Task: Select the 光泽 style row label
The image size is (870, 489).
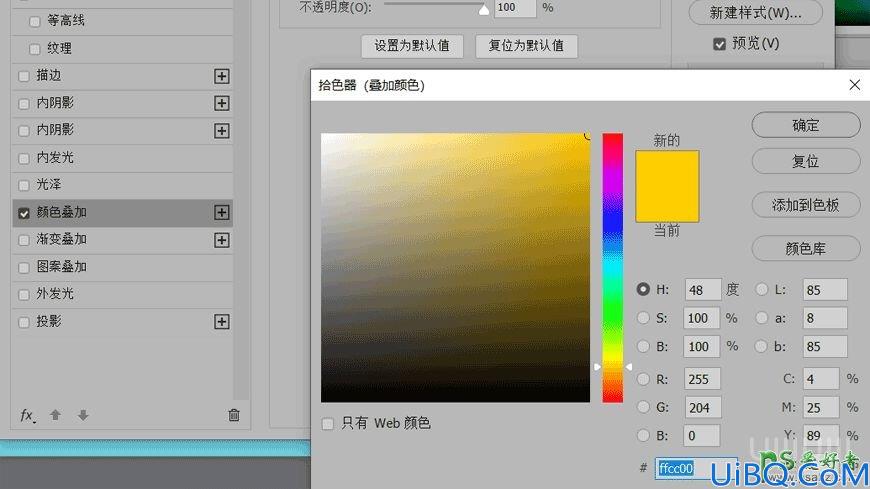Action: click(49, 184)
